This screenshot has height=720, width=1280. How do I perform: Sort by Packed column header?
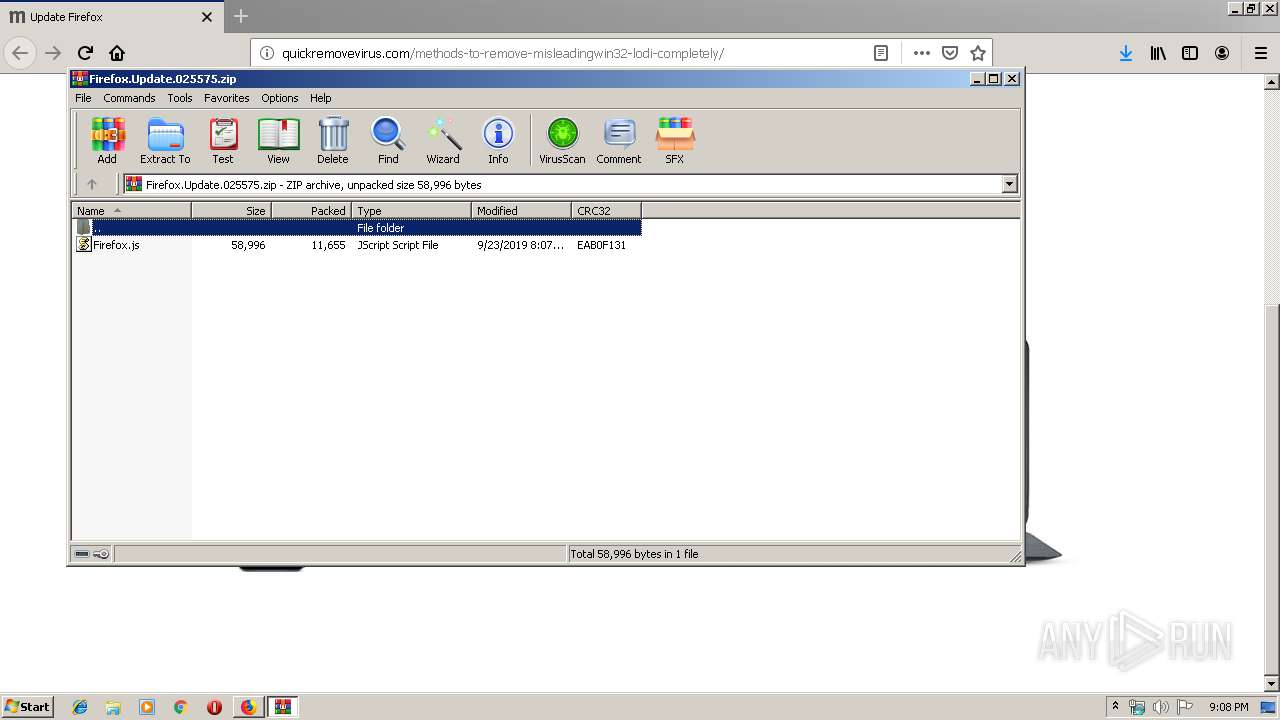311,210
